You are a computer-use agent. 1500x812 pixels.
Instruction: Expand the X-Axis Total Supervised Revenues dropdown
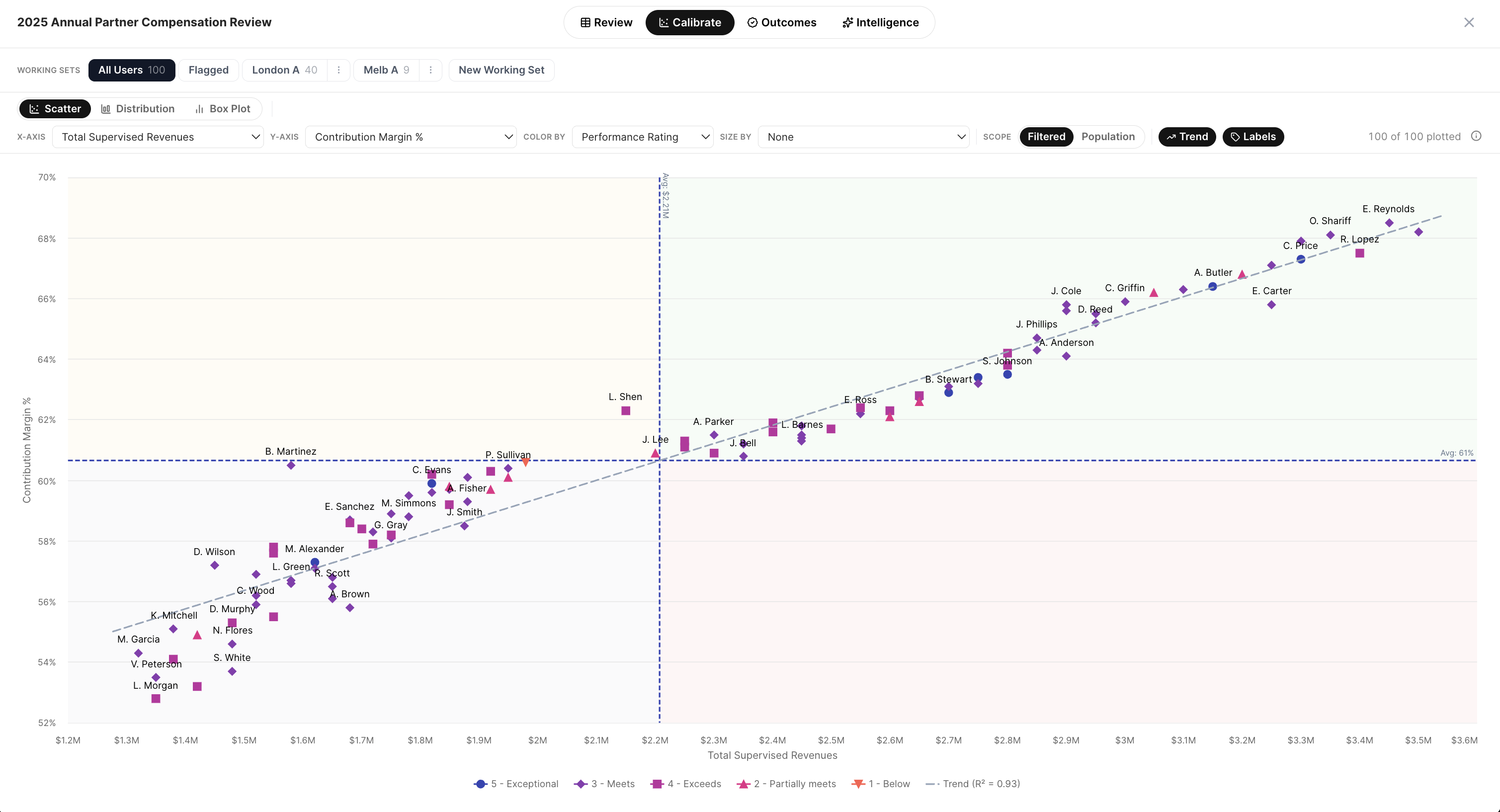158,137
